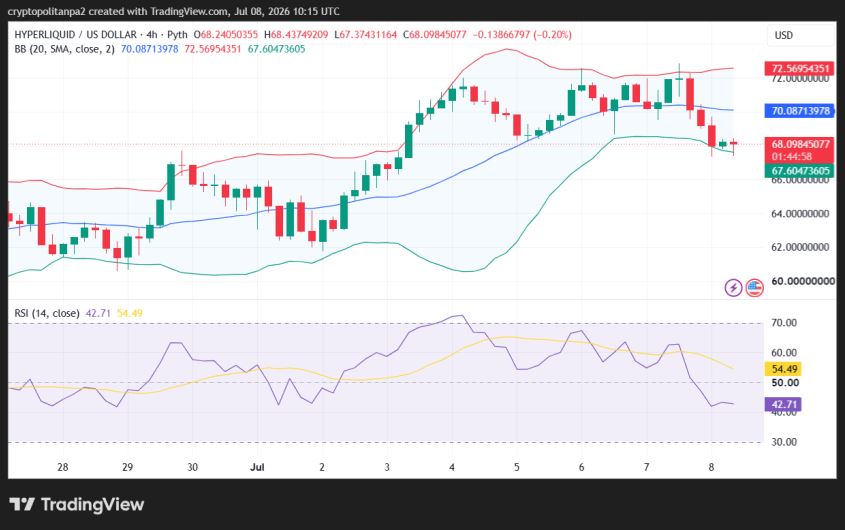Click the Jul label on time axis
Viewport: 845px width, 530px height.
tap(257, 467)
